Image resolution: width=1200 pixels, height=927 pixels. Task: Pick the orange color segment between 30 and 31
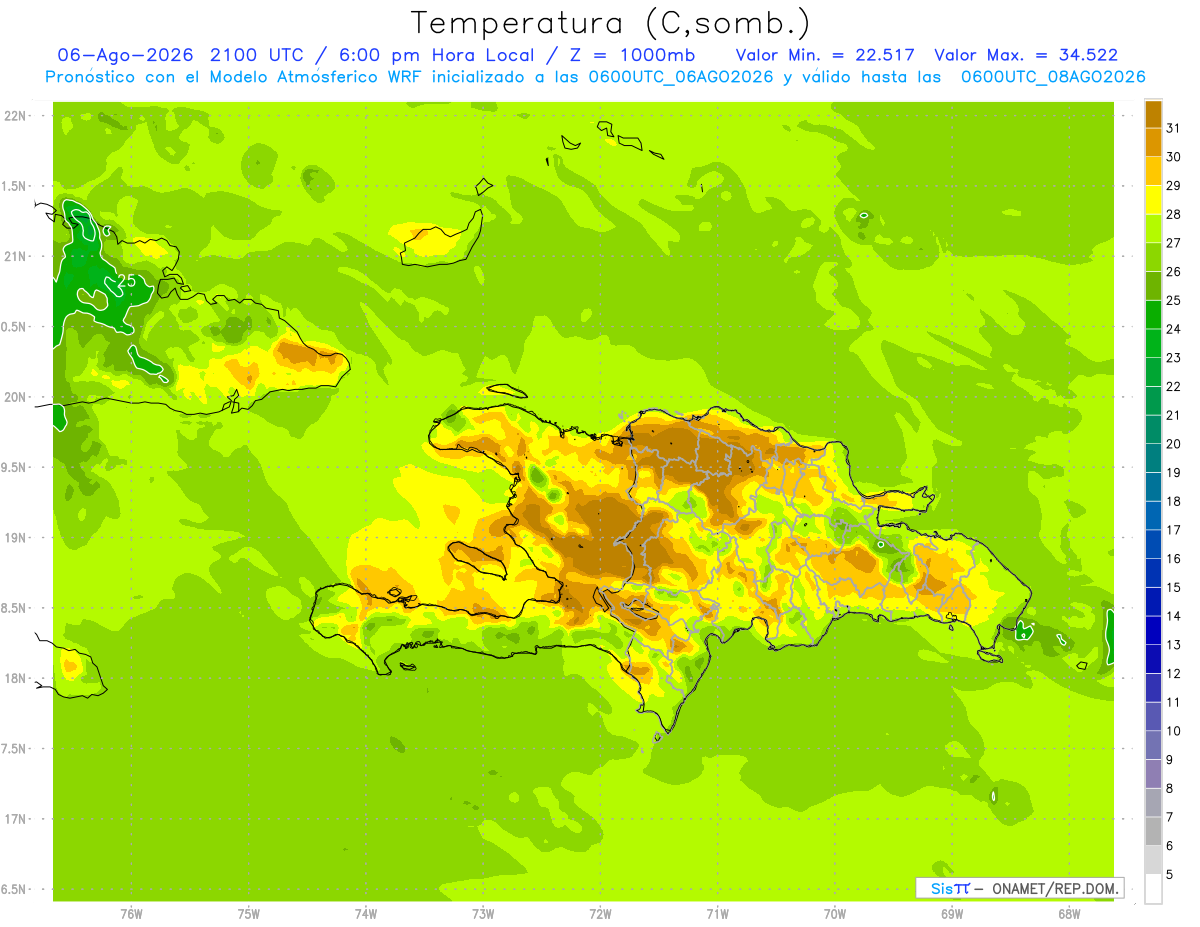click(x=1153, y=142)
